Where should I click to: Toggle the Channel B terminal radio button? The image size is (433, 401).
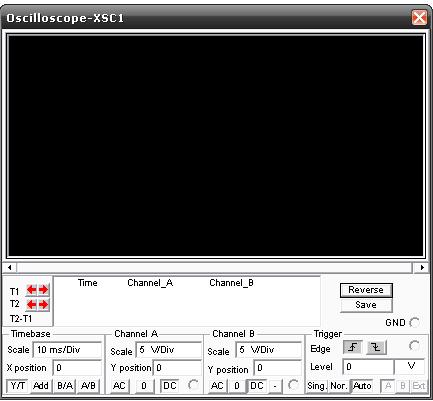tap(293, 385)
